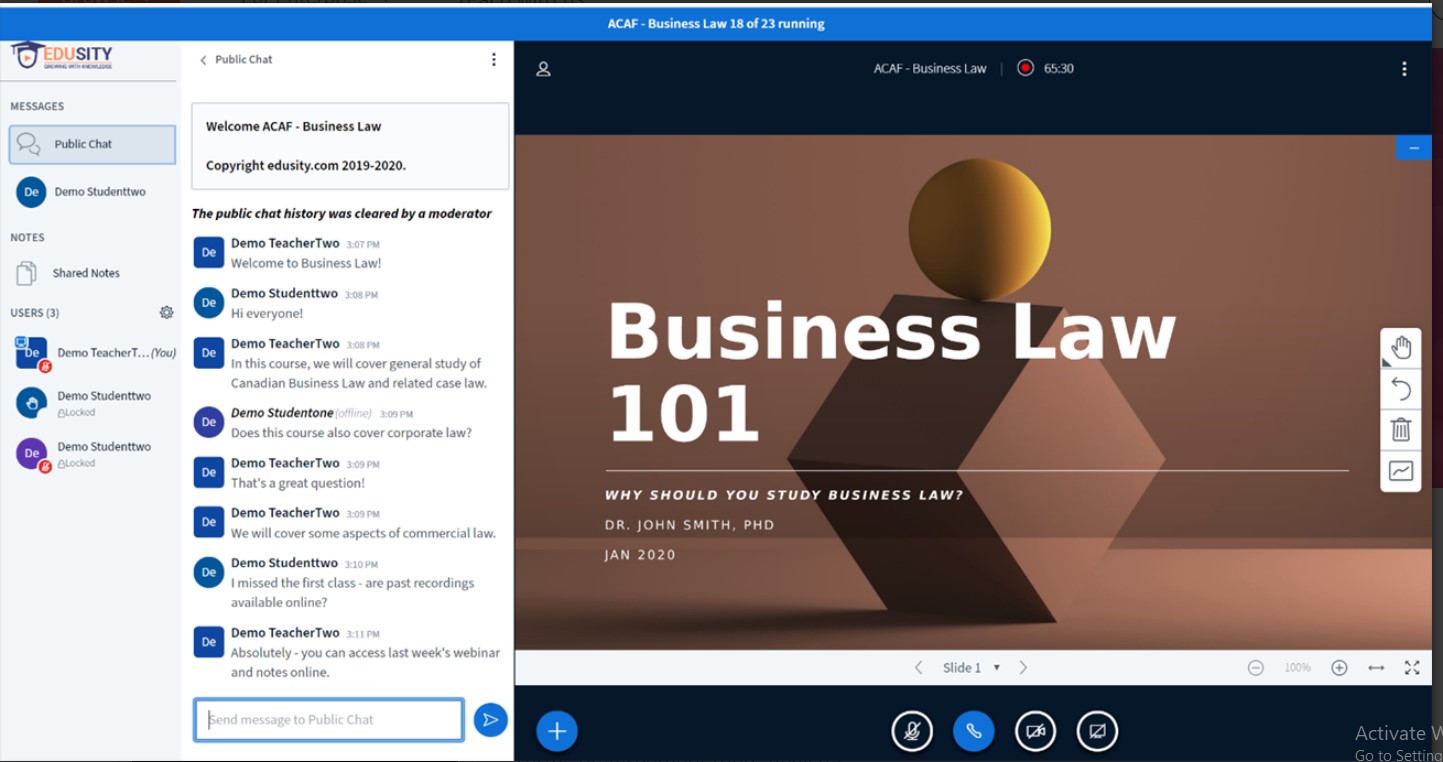
Task: Select the hand pan tool
Action: [x=1401, y=348]
